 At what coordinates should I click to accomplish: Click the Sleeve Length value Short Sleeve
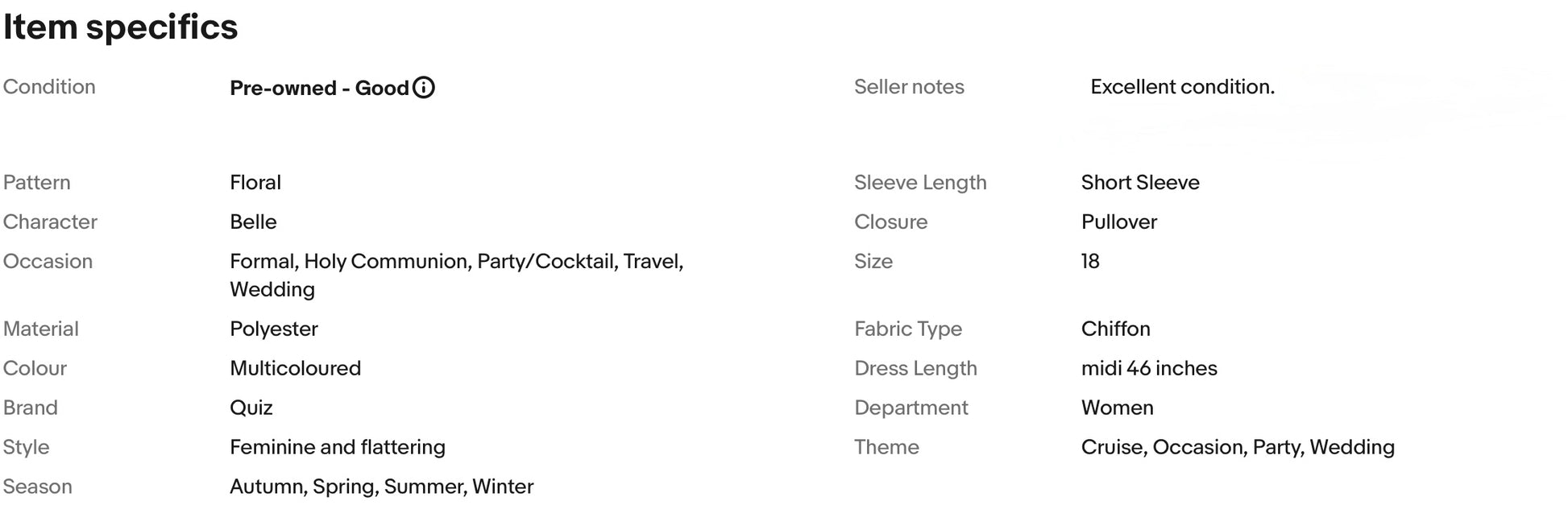(1140, 183)
